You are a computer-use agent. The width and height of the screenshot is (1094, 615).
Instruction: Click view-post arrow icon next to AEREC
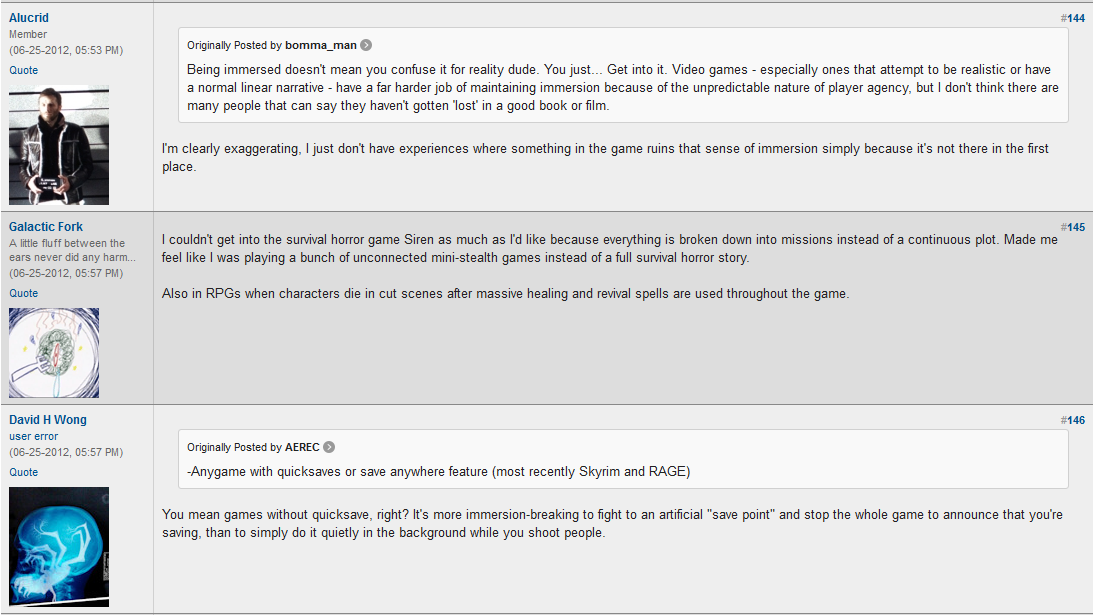coord(329,447)
